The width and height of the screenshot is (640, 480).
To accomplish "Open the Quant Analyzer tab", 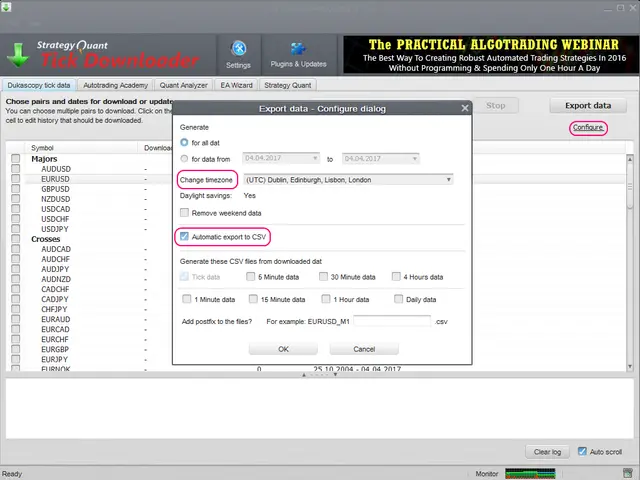I will coord(184,85).
